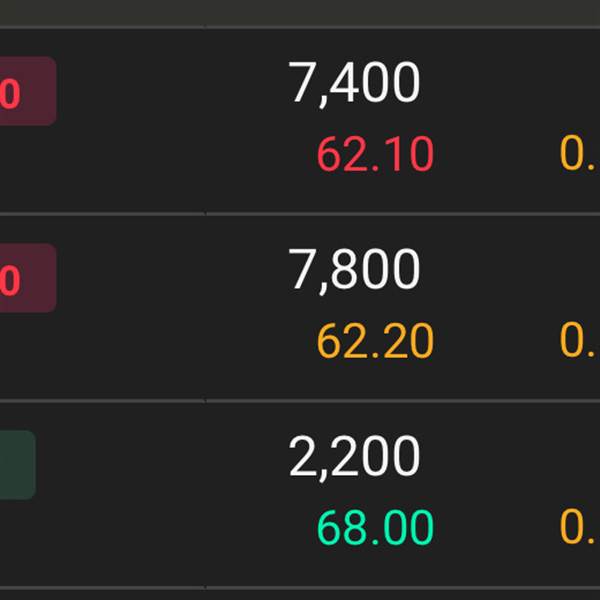600x600 pixels.
Task: Tap the red badge beside 7,400
Action: coord(28,91)
